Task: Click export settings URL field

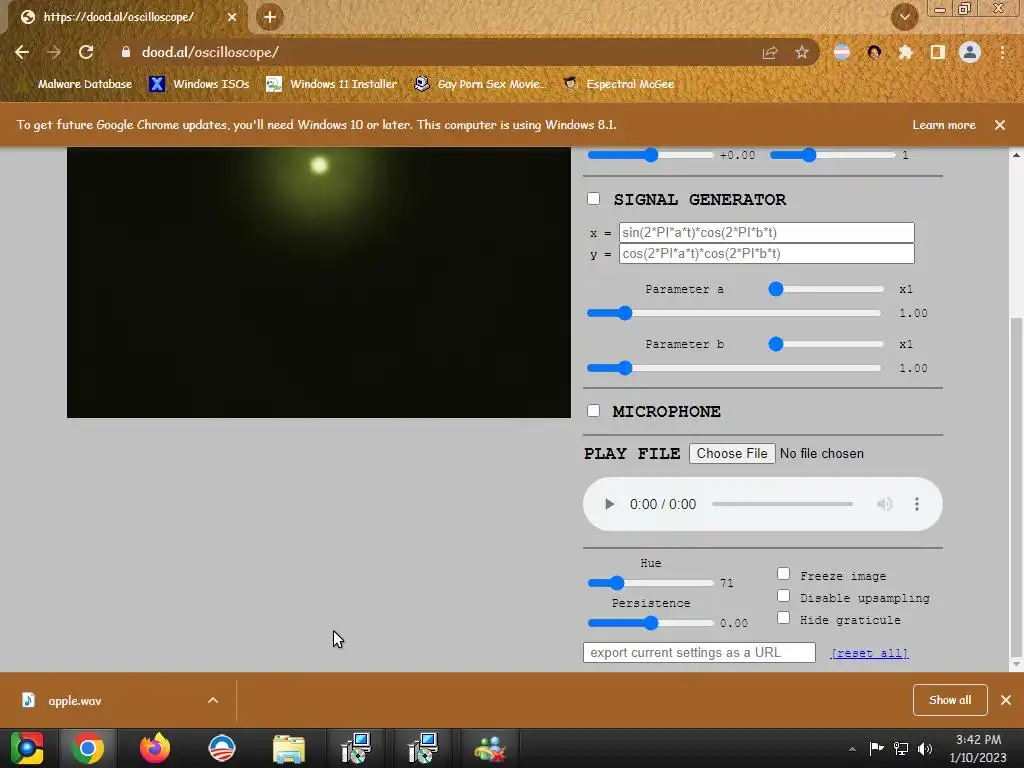Action: 699,652
